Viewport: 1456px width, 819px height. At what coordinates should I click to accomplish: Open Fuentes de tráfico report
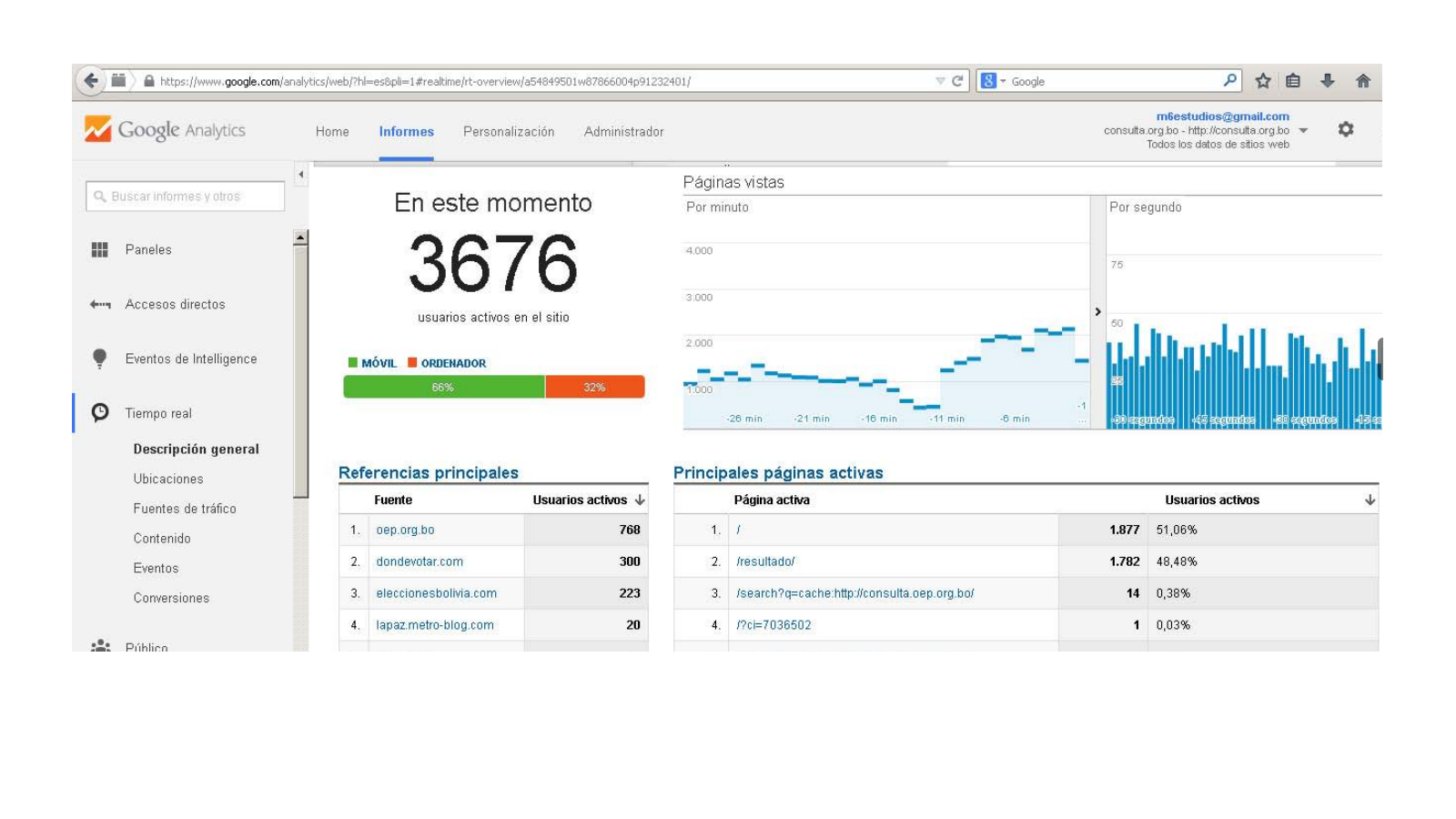185,509
